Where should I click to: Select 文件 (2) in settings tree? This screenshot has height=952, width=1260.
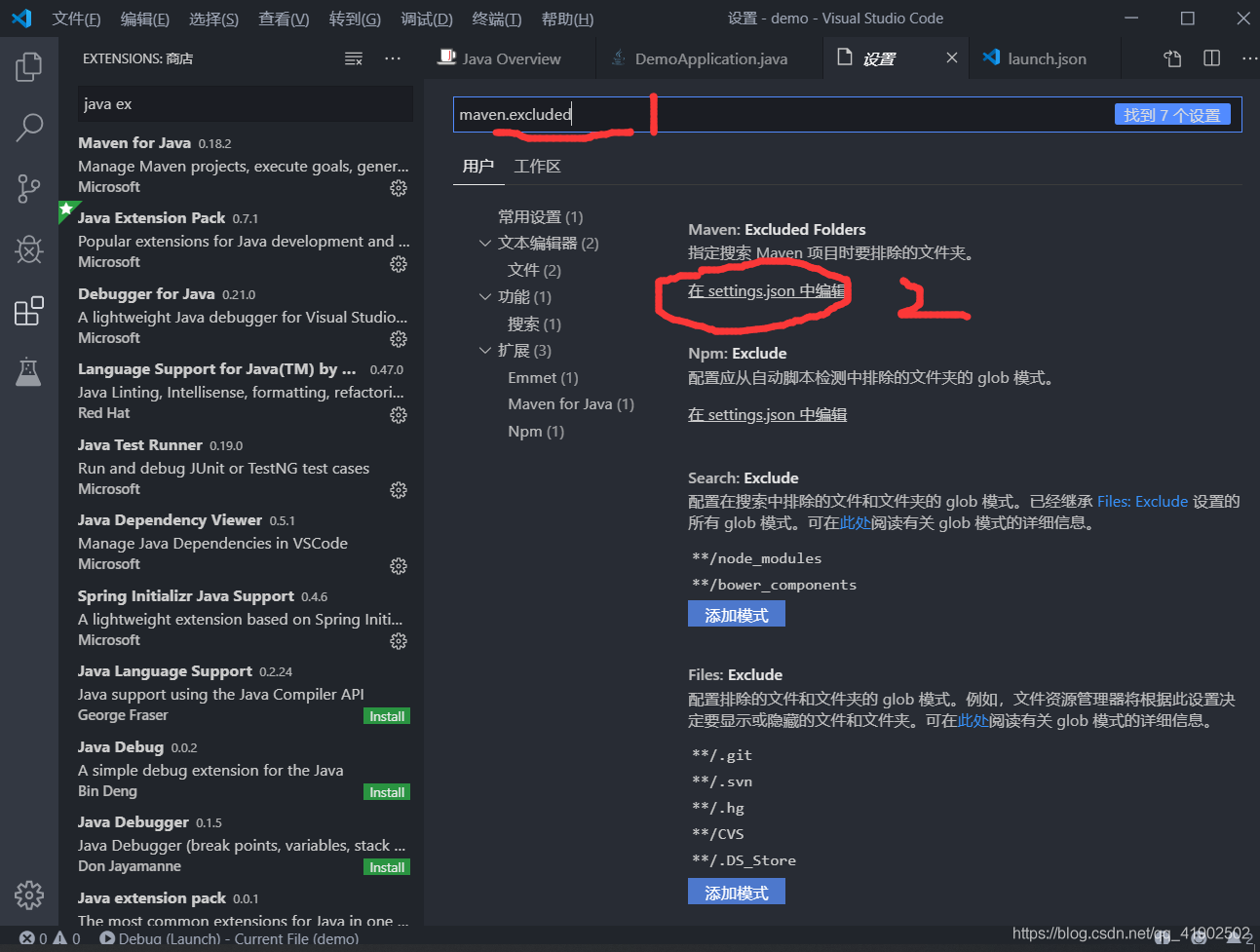point(534,271)
